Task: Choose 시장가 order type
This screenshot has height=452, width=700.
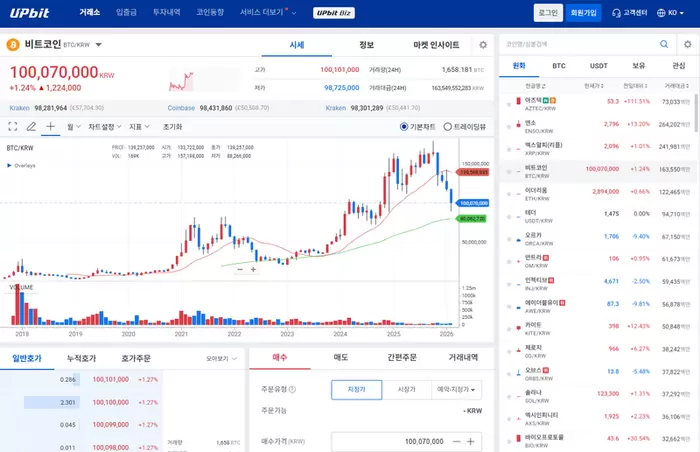Action: (406, 389)
